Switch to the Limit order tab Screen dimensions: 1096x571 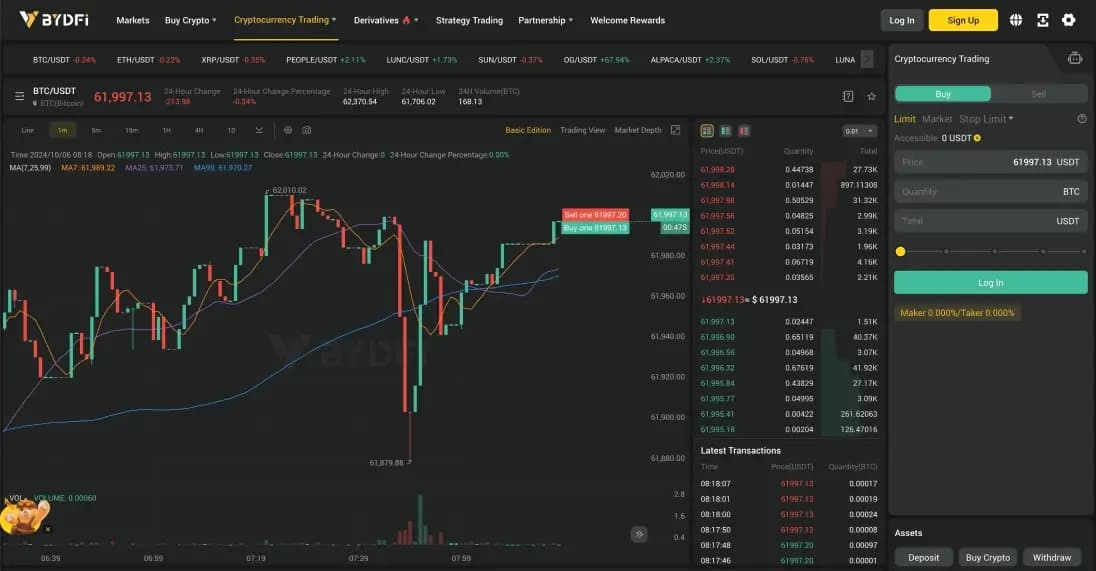click(x=904, y=119)
